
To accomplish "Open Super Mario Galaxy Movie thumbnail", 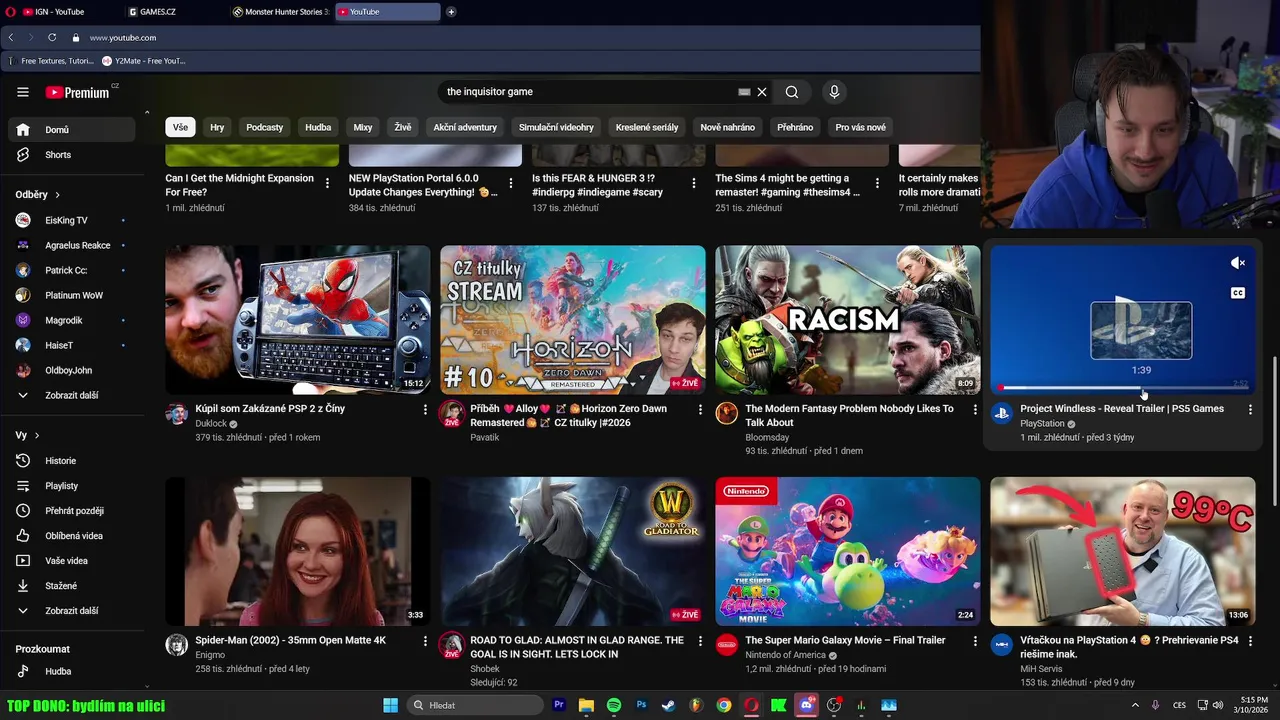I will click(x=848, y=551).
